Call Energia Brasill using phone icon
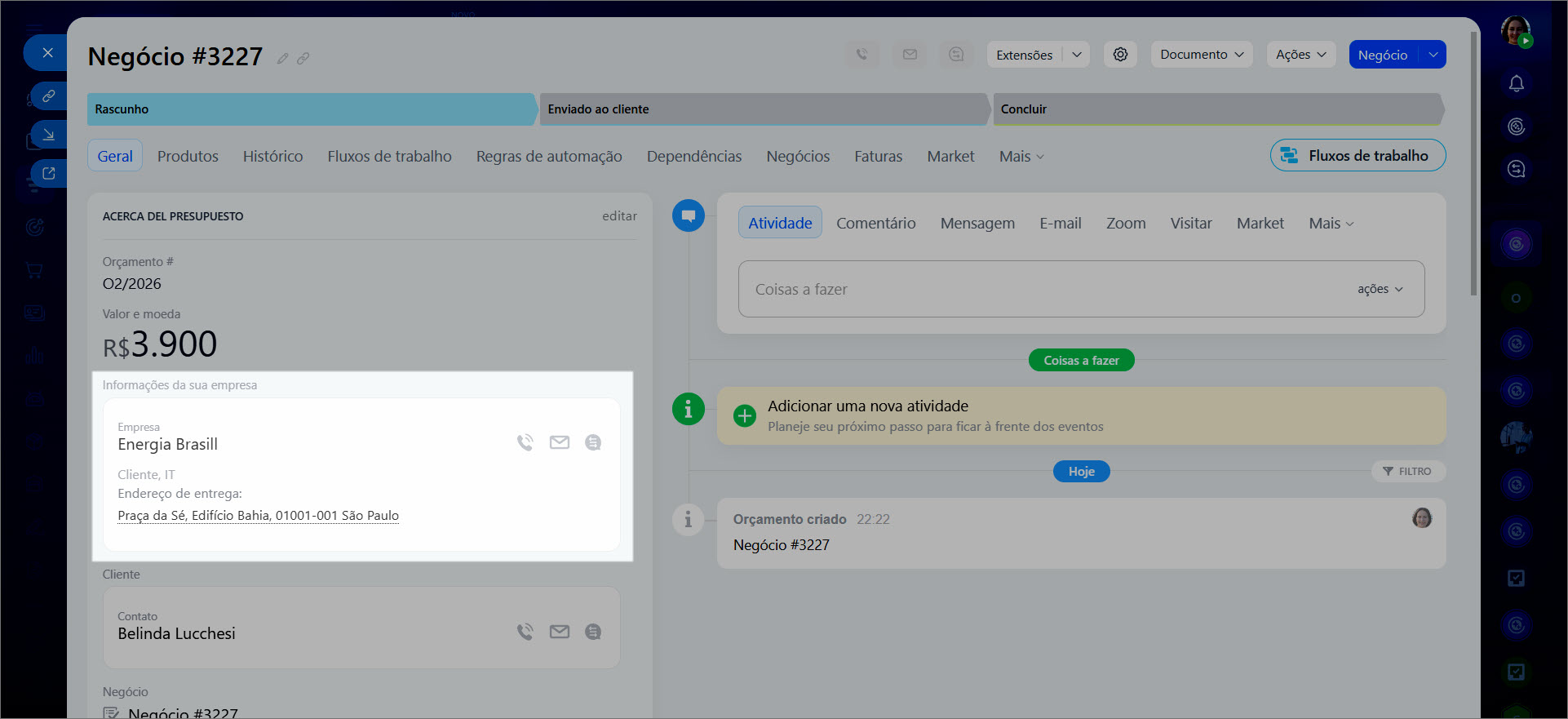 525,442
